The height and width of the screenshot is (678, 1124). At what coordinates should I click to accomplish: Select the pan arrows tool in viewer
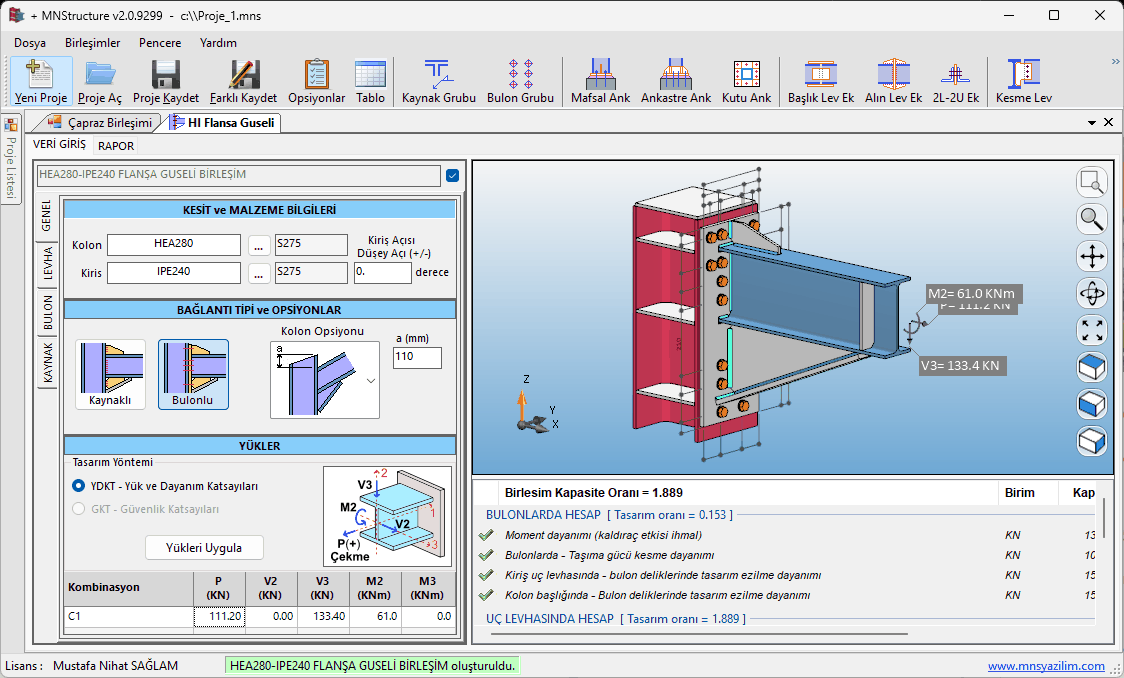pos(1092,256)
